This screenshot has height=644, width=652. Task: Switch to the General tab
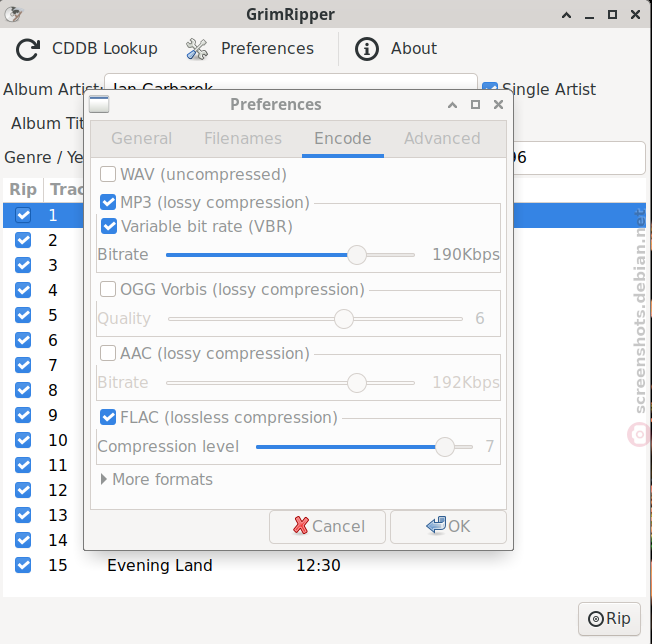[x=141, y=138]
